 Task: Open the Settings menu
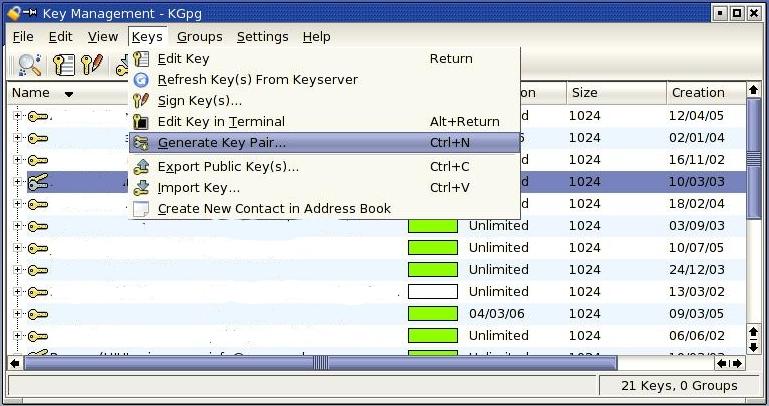(x=262, y=37)
